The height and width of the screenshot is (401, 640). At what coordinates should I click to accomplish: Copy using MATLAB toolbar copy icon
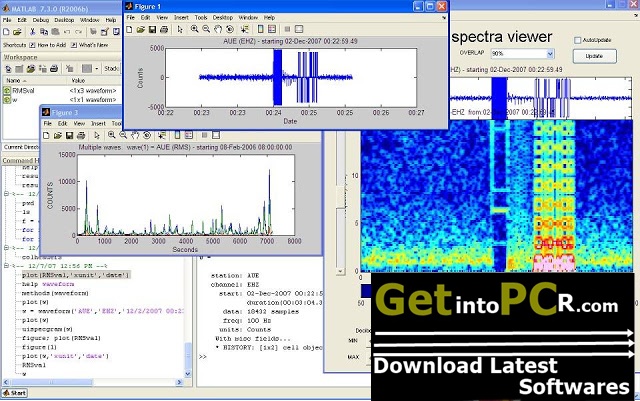[x=44, y=31]
